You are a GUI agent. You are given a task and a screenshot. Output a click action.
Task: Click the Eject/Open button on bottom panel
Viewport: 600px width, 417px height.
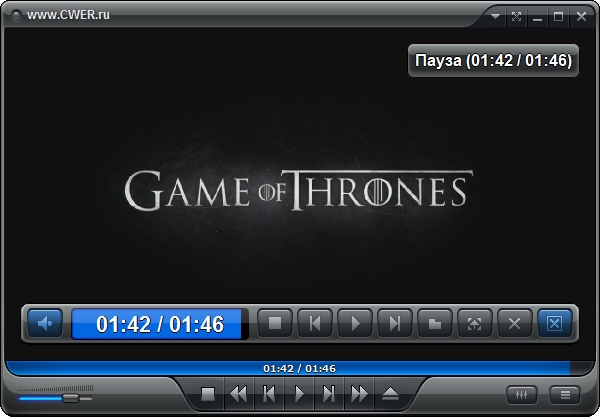click(390, 394)
